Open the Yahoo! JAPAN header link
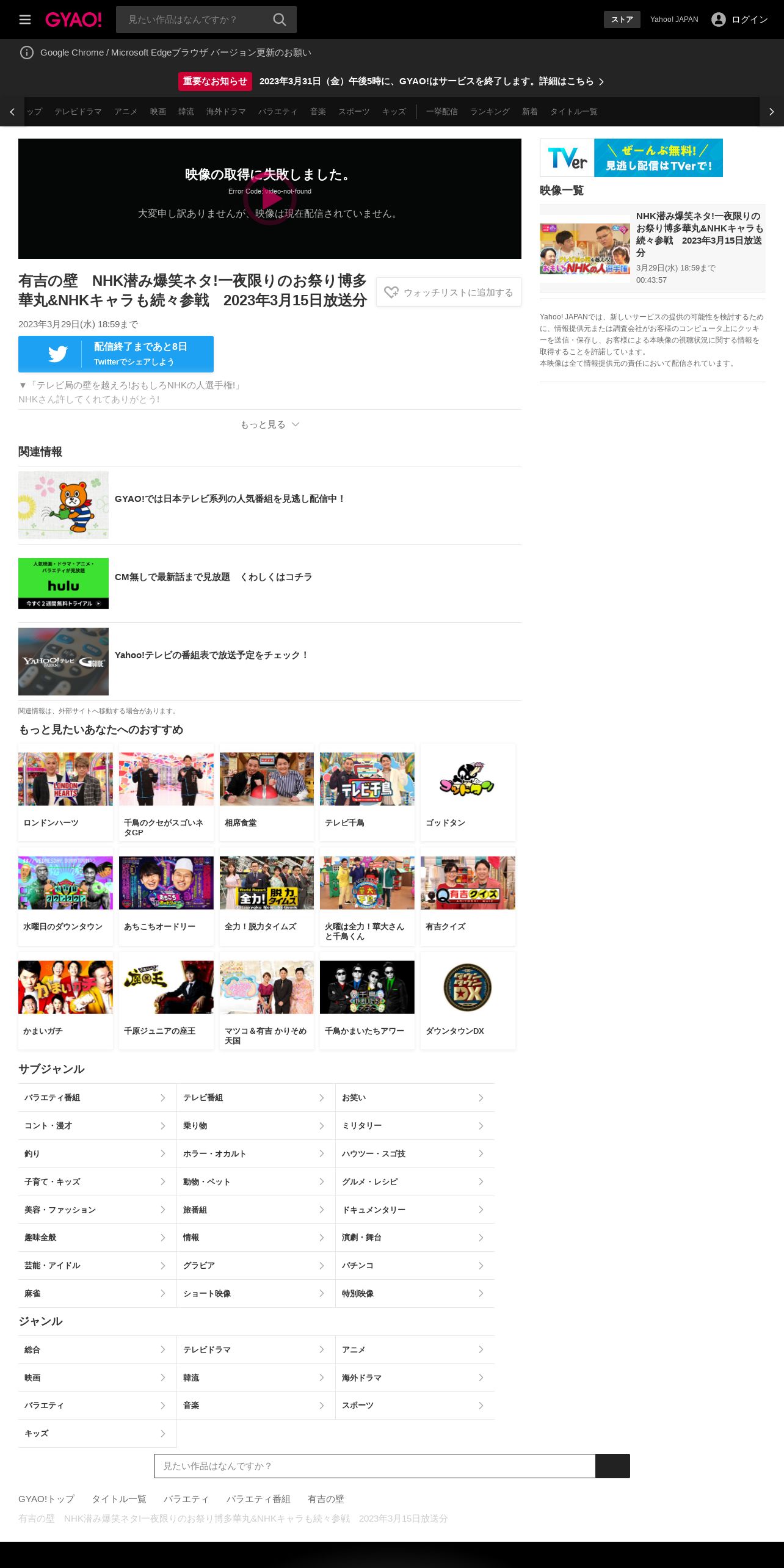The height and width of the screenshot is (1568, 784). (x=674, y=20)
